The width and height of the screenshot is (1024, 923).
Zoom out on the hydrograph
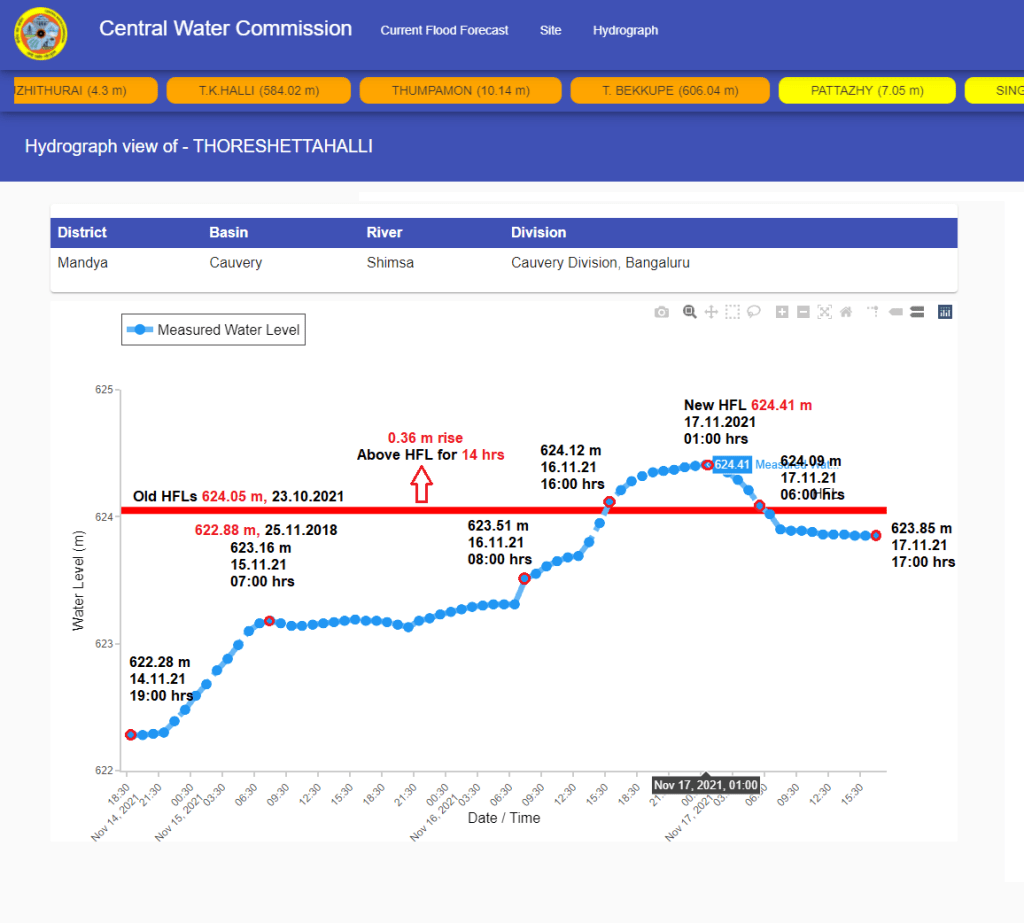pos(803,312)
